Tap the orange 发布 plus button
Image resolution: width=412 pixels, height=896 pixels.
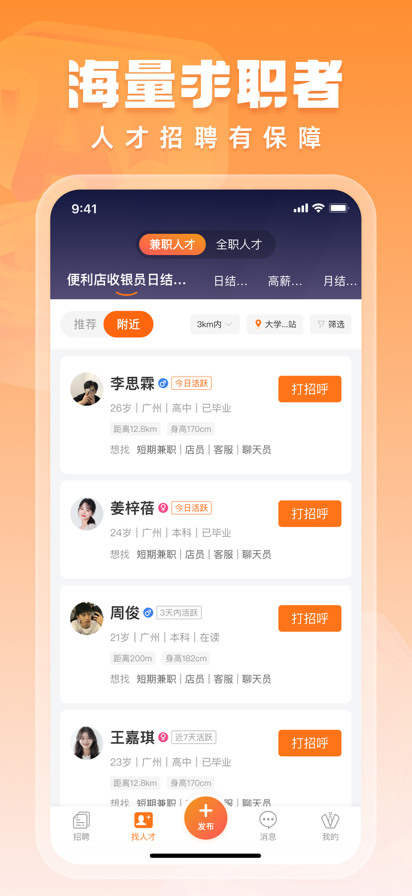click(x=206, y=818)
